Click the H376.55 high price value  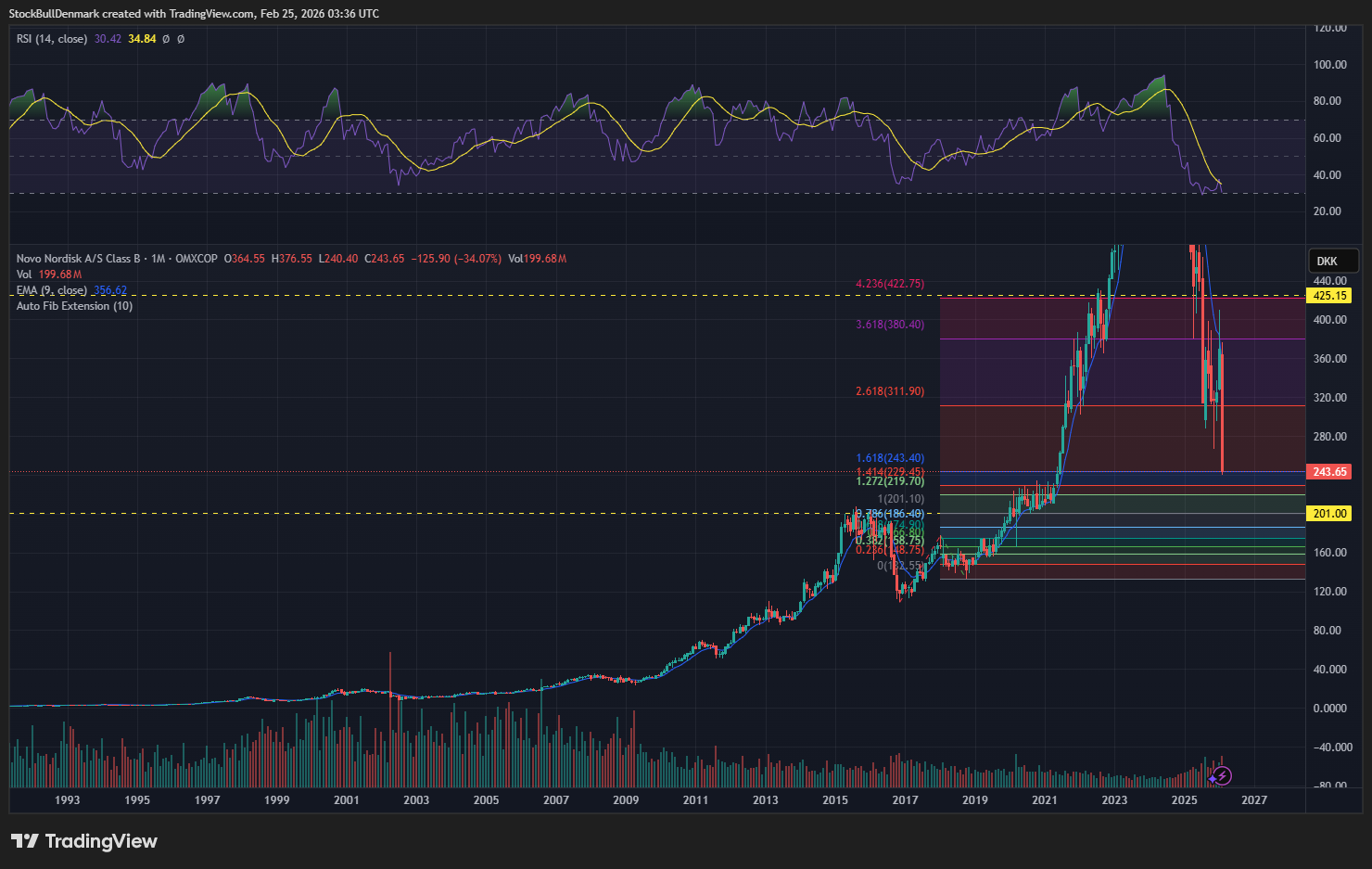[292, 259]
